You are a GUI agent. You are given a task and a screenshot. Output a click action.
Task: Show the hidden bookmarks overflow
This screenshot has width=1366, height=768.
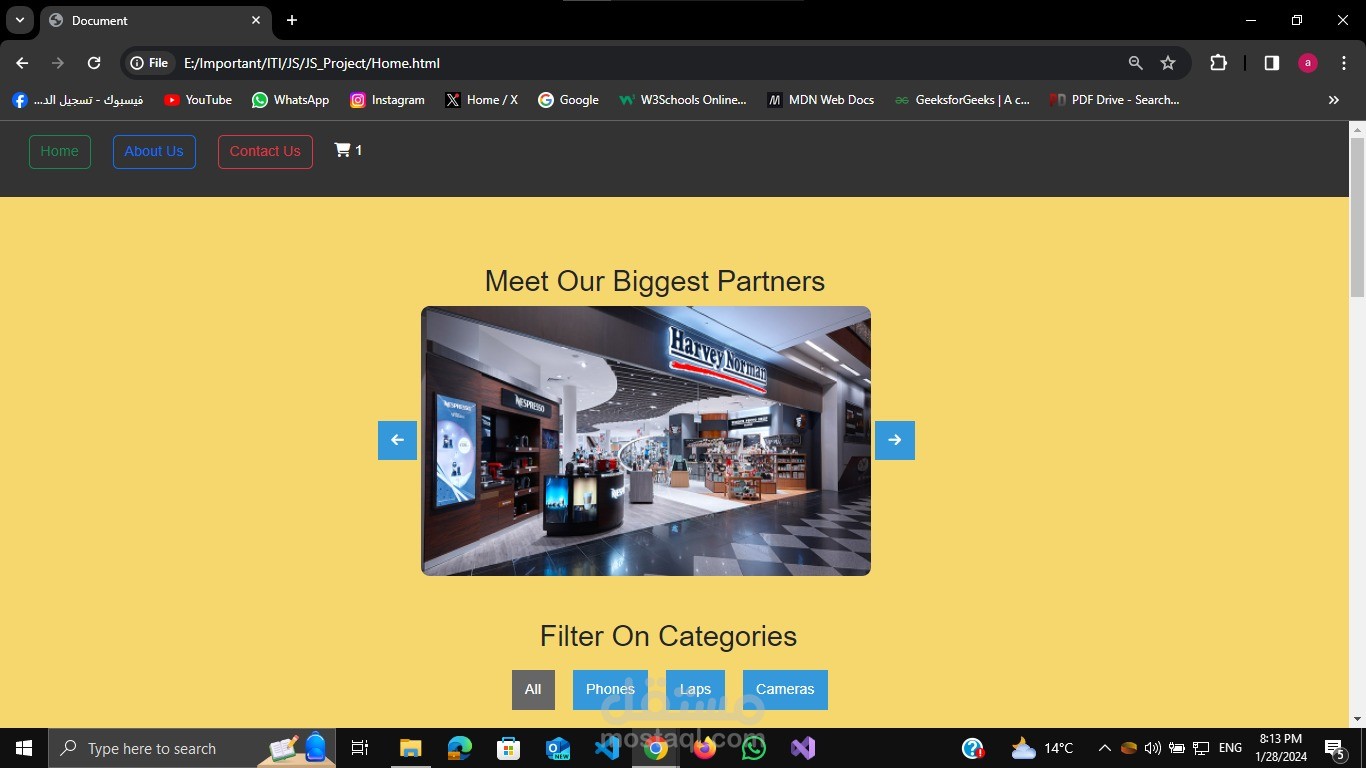pyautogui.click(x=1333, y=100)
